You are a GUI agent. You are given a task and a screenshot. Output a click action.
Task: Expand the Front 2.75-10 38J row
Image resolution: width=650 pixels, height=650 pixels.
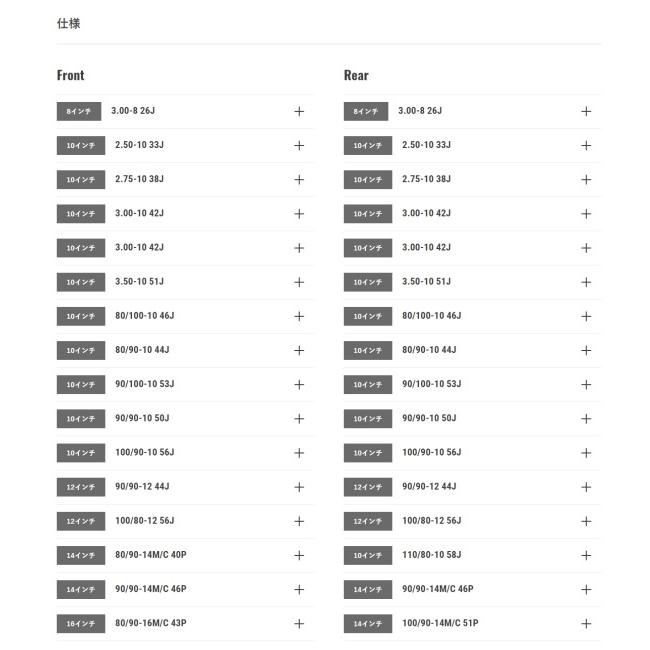click(299, 179)
